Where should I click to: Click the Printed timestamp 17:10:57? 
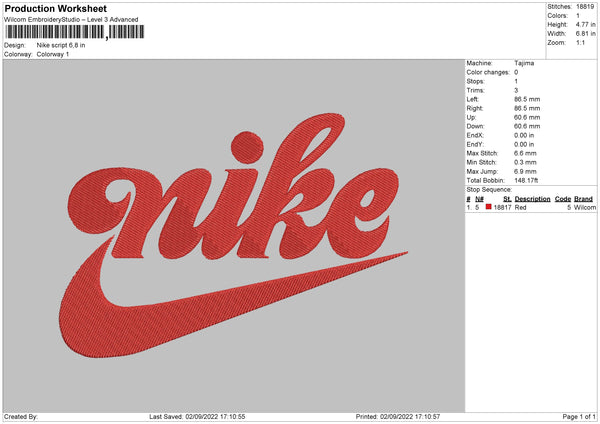tap(427, 416)
